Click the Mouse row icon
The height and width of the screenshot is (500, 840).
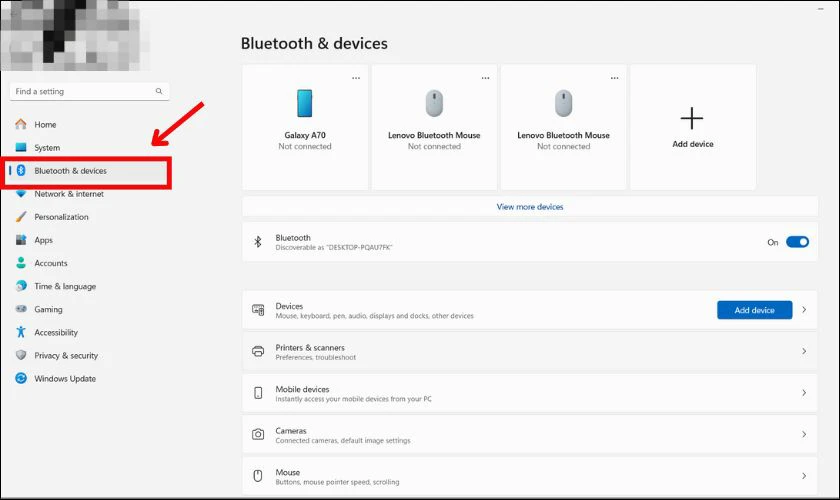click(258, 476)
